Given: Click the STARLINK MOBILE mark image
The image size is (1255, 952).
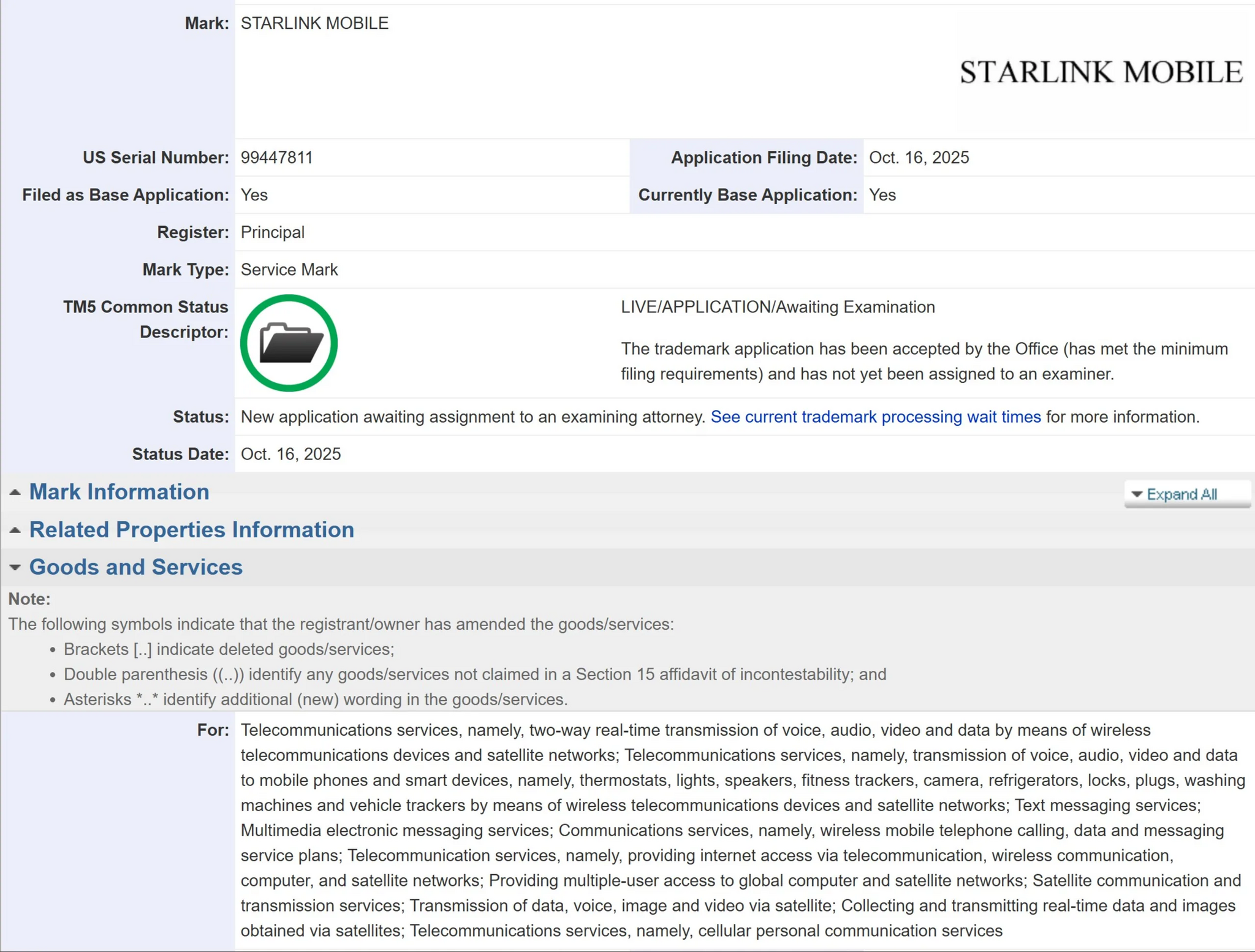Looking at the screenshot, I should (x=1101, y=72).
